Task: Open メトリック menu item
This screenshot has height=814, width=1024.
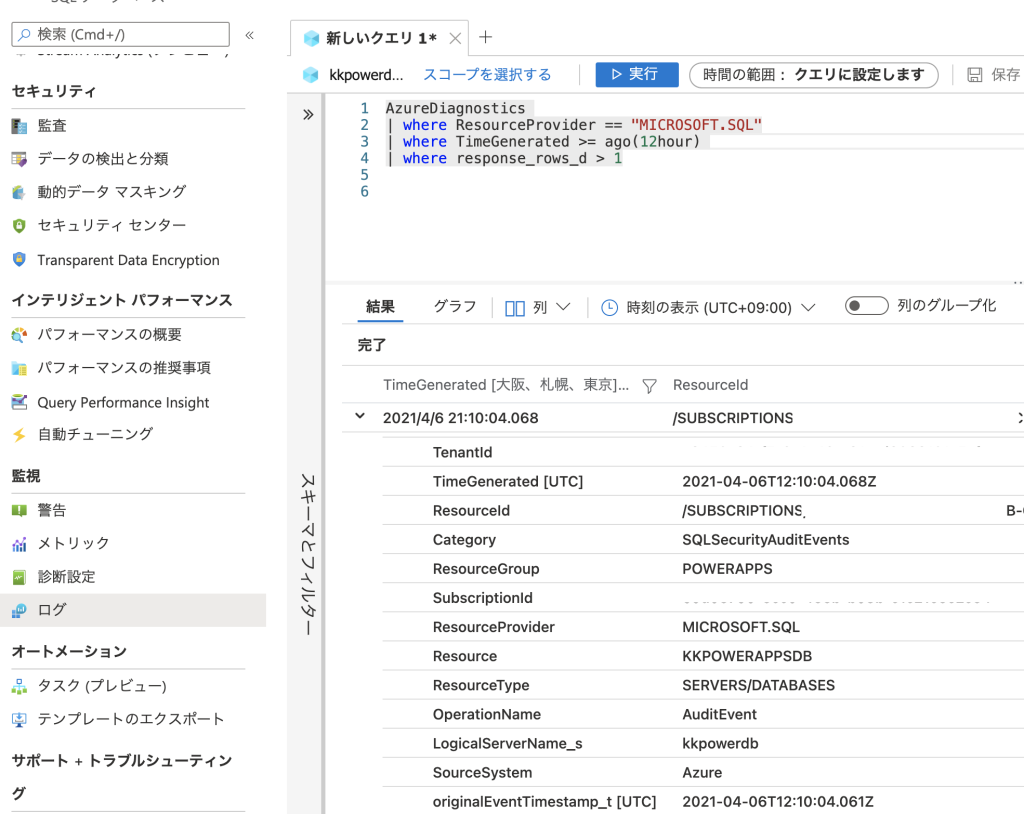Action: (x=73, y=544)
